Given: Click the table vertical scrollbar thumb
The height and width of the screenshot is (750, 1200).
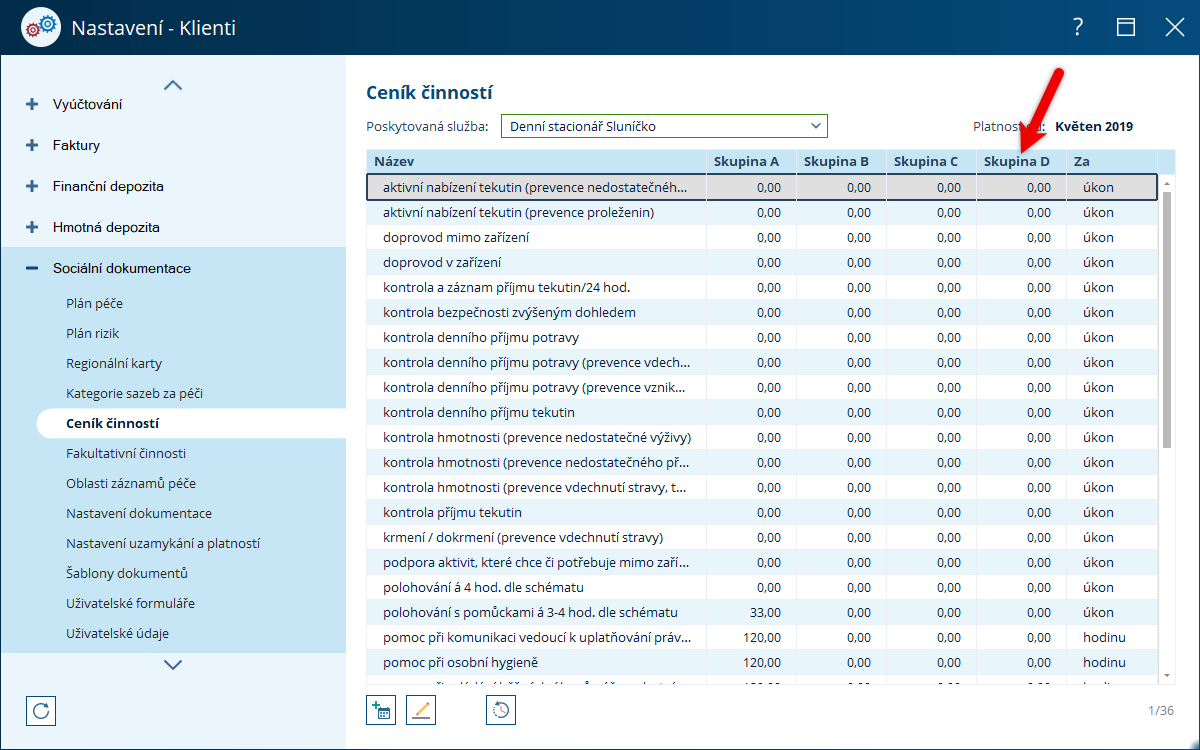Looking at the screenshot, I should [x=1167, y=320].
